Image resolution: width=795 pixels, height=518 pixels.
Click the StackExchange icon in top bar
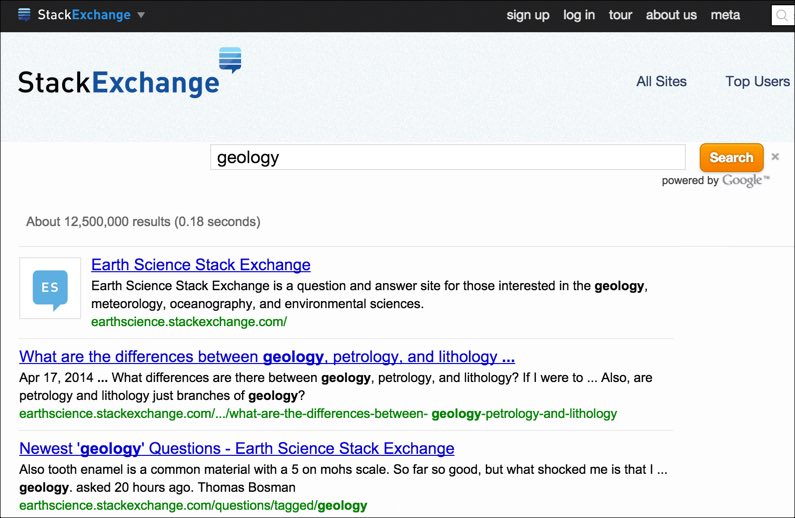coord(24,15)
